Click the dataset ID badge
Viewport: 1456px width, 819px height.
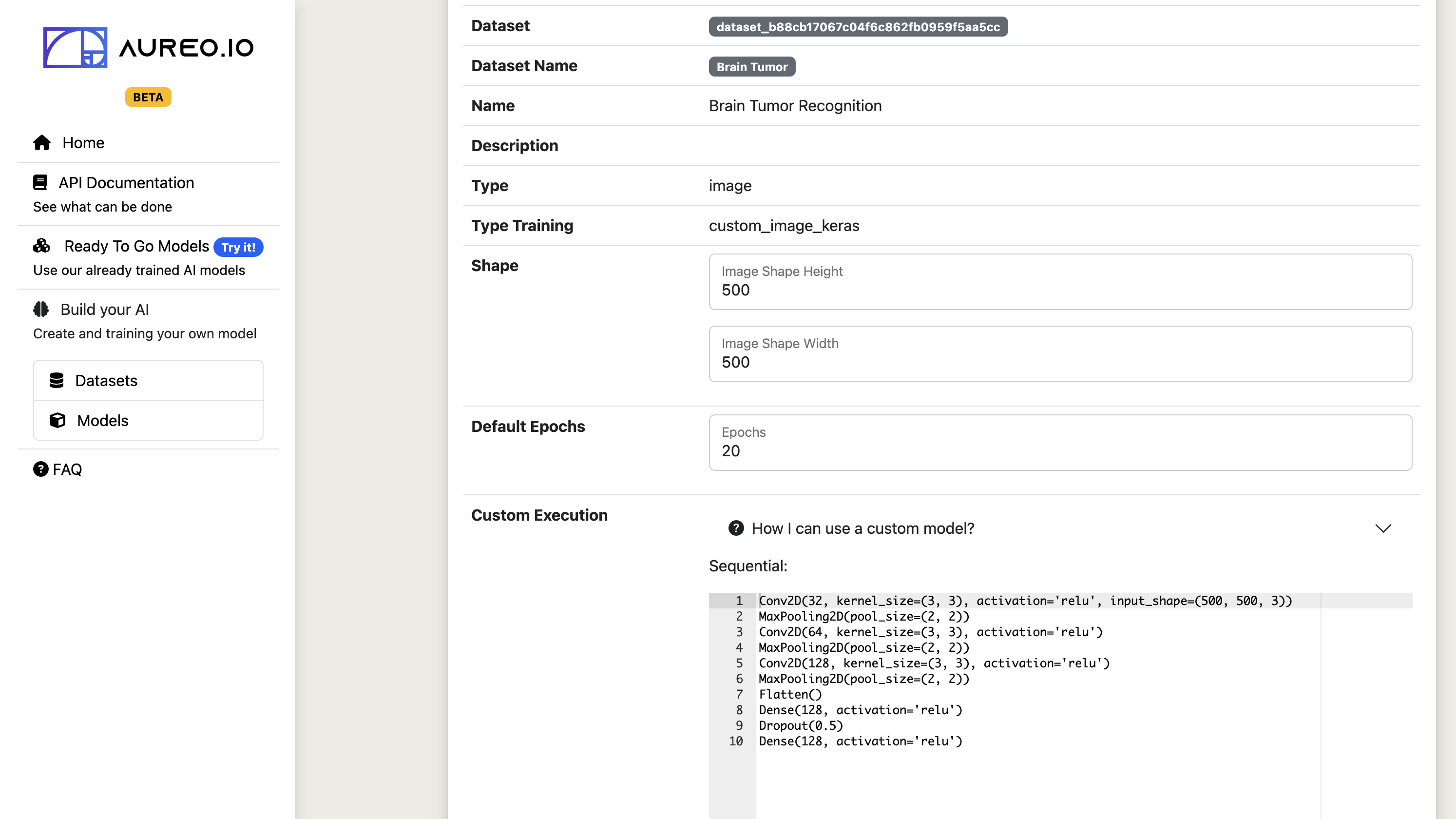(858, 27)
